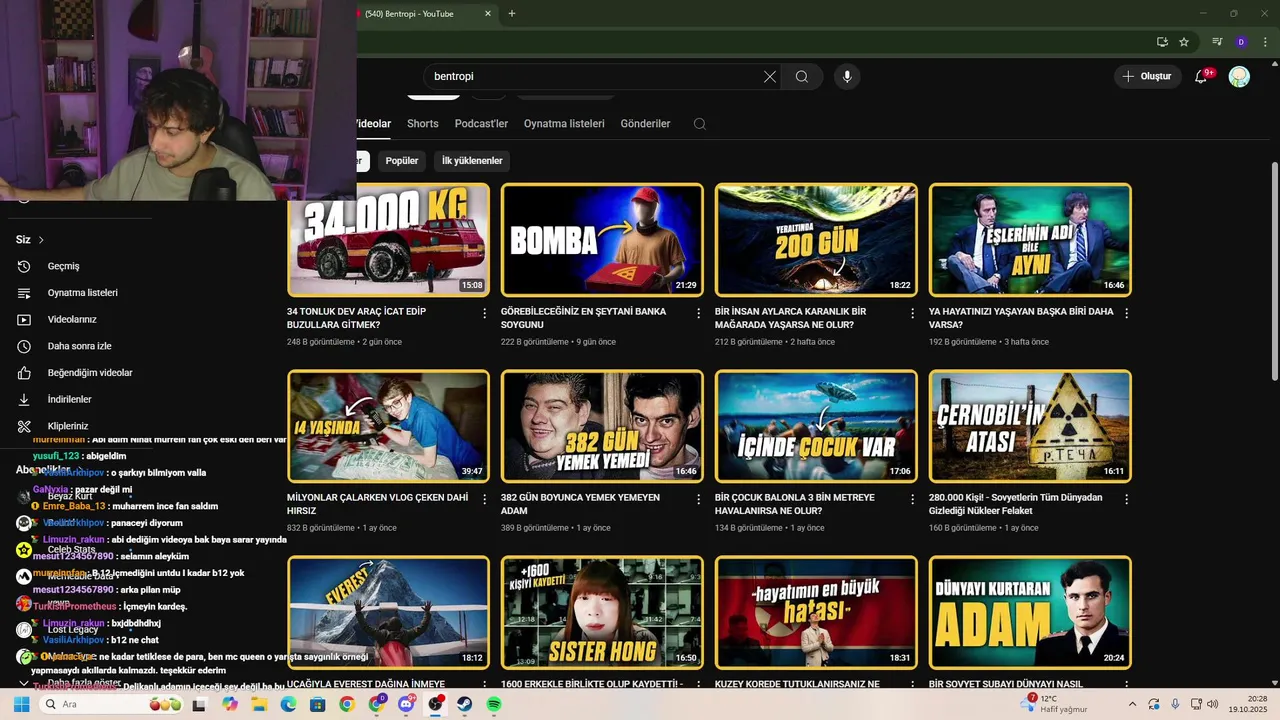
Task: Open the Sister Hong video thumbnail
Action: coord(602,612)
